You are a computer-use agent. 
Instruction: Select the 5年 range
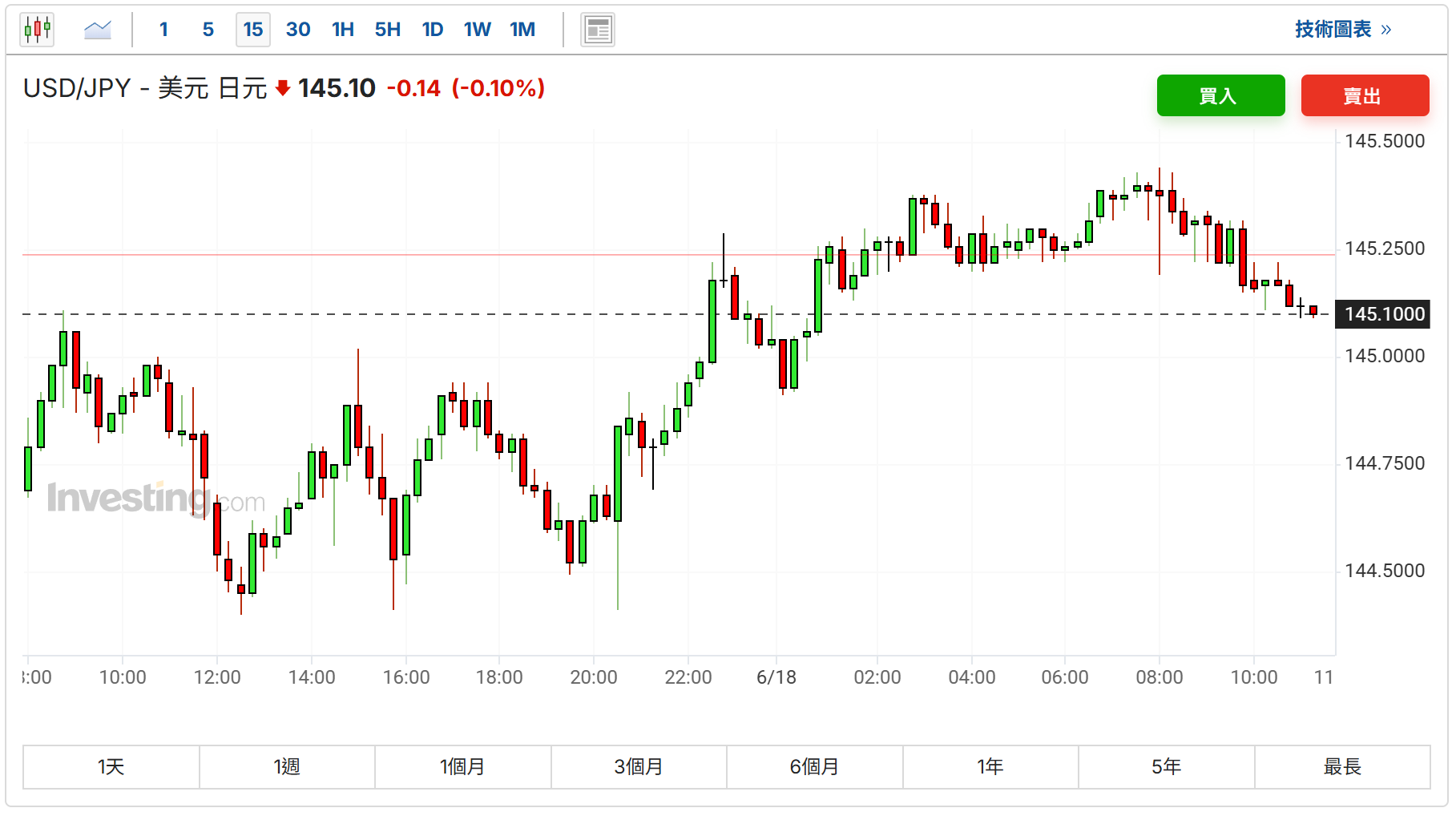pyautogui.click(x=1167, y=767)
